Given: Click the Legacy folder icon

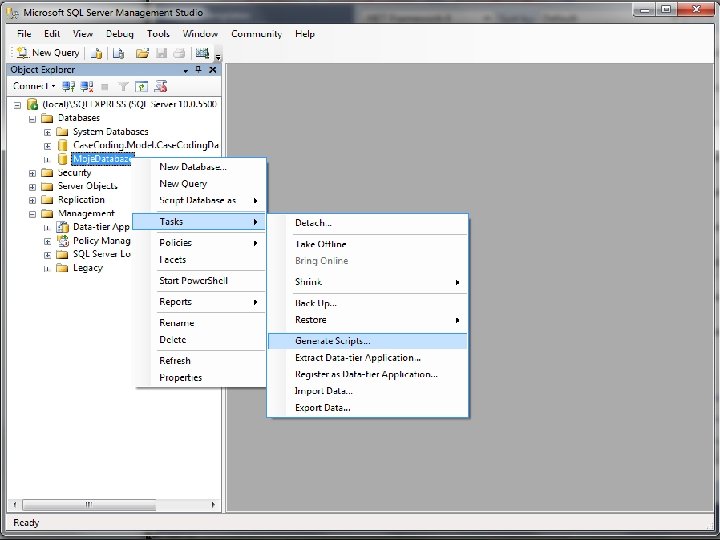Looking at the screenshot, I should coord(62,268).
